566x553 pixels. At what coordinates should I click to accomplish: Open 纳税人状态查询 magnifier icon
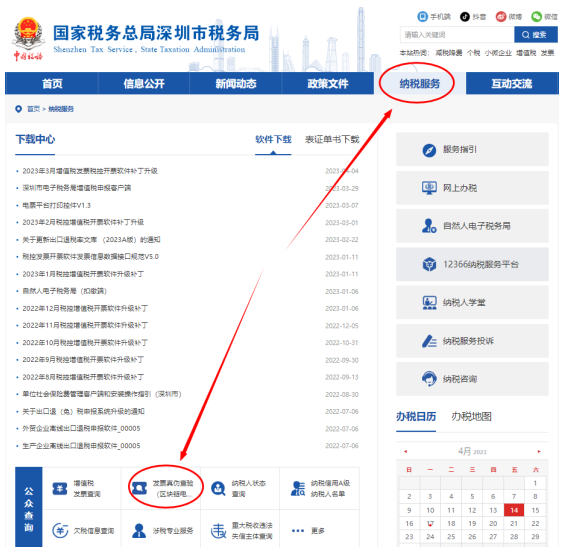tap(218, 488)
